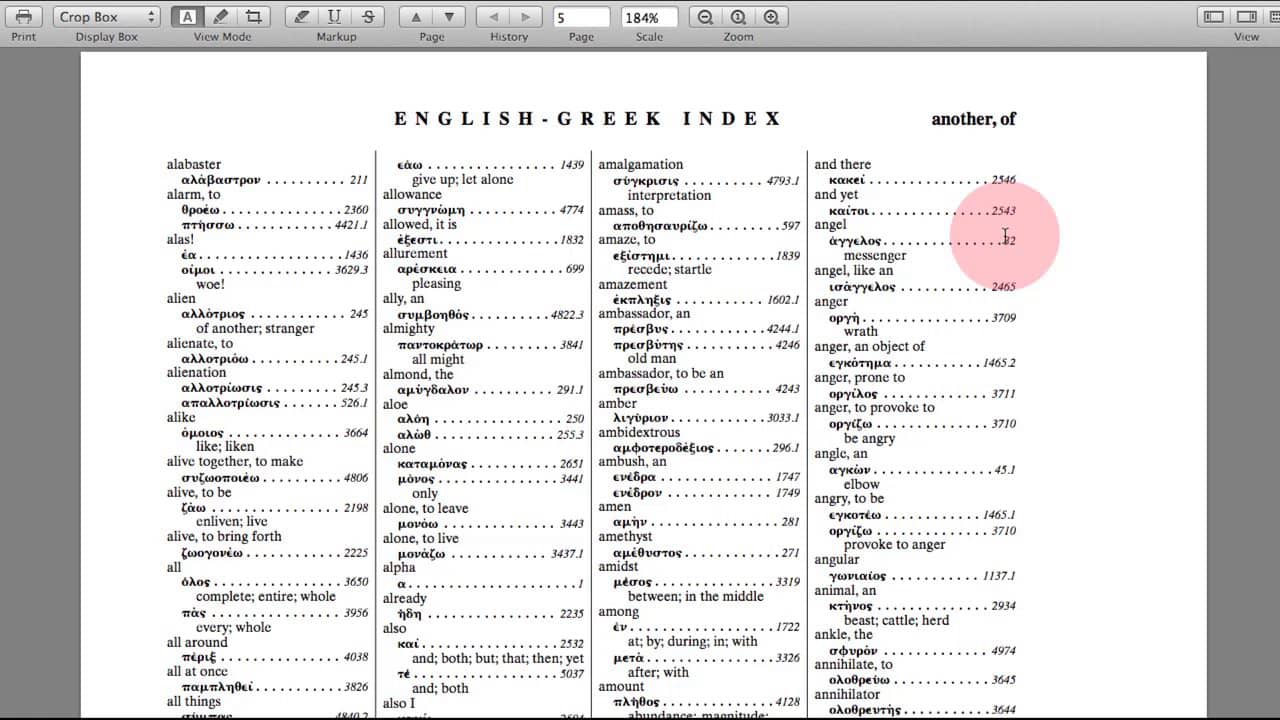Click the 'among' entry
The width and height of the screenshot is (1280, 720).
618,612
